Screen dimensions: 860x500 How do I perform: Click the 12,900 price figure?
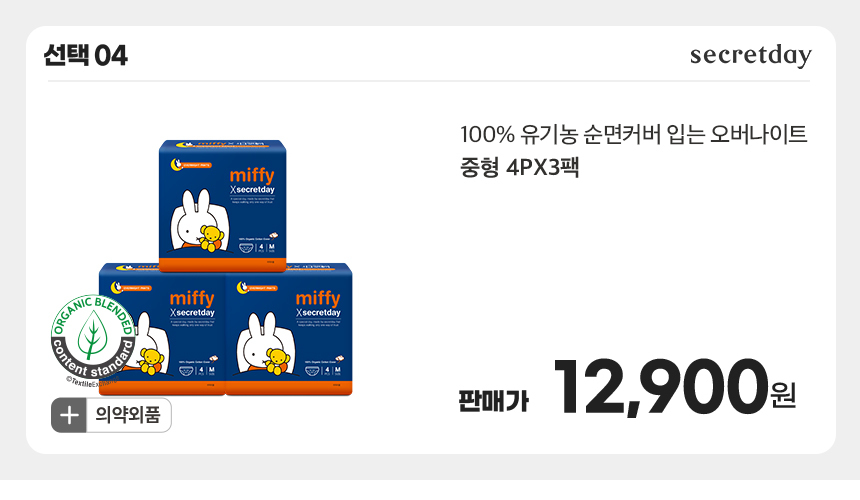(660, 387)
